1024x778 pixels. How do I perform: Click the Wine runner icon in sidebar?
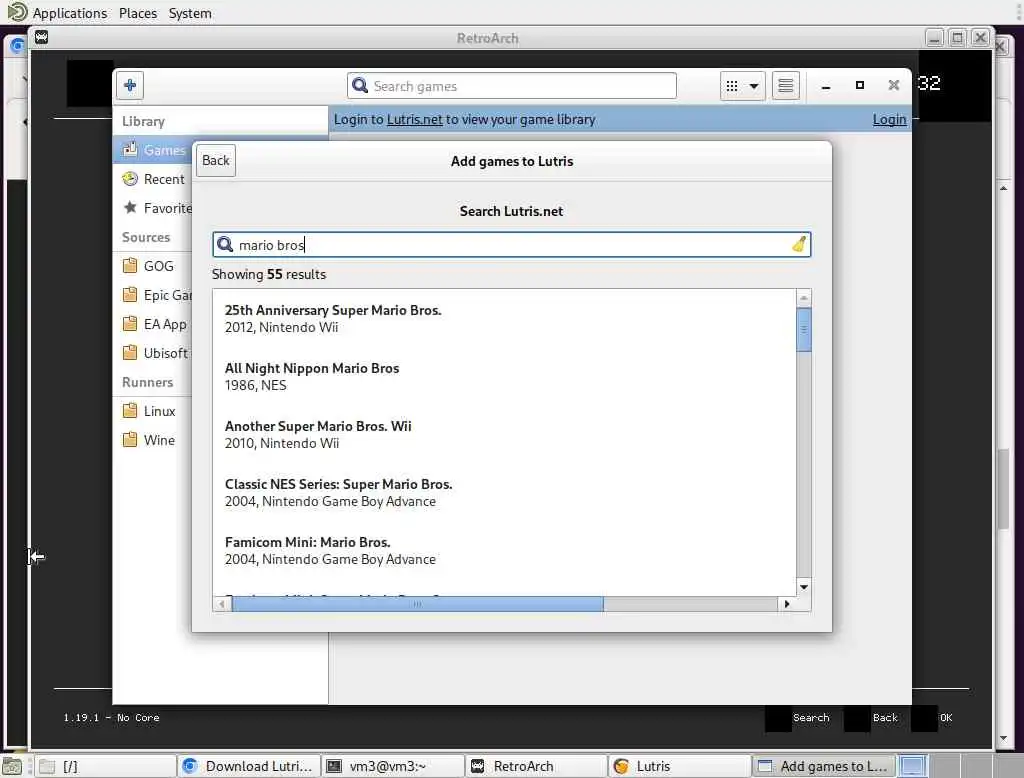[x=130, y=439]
